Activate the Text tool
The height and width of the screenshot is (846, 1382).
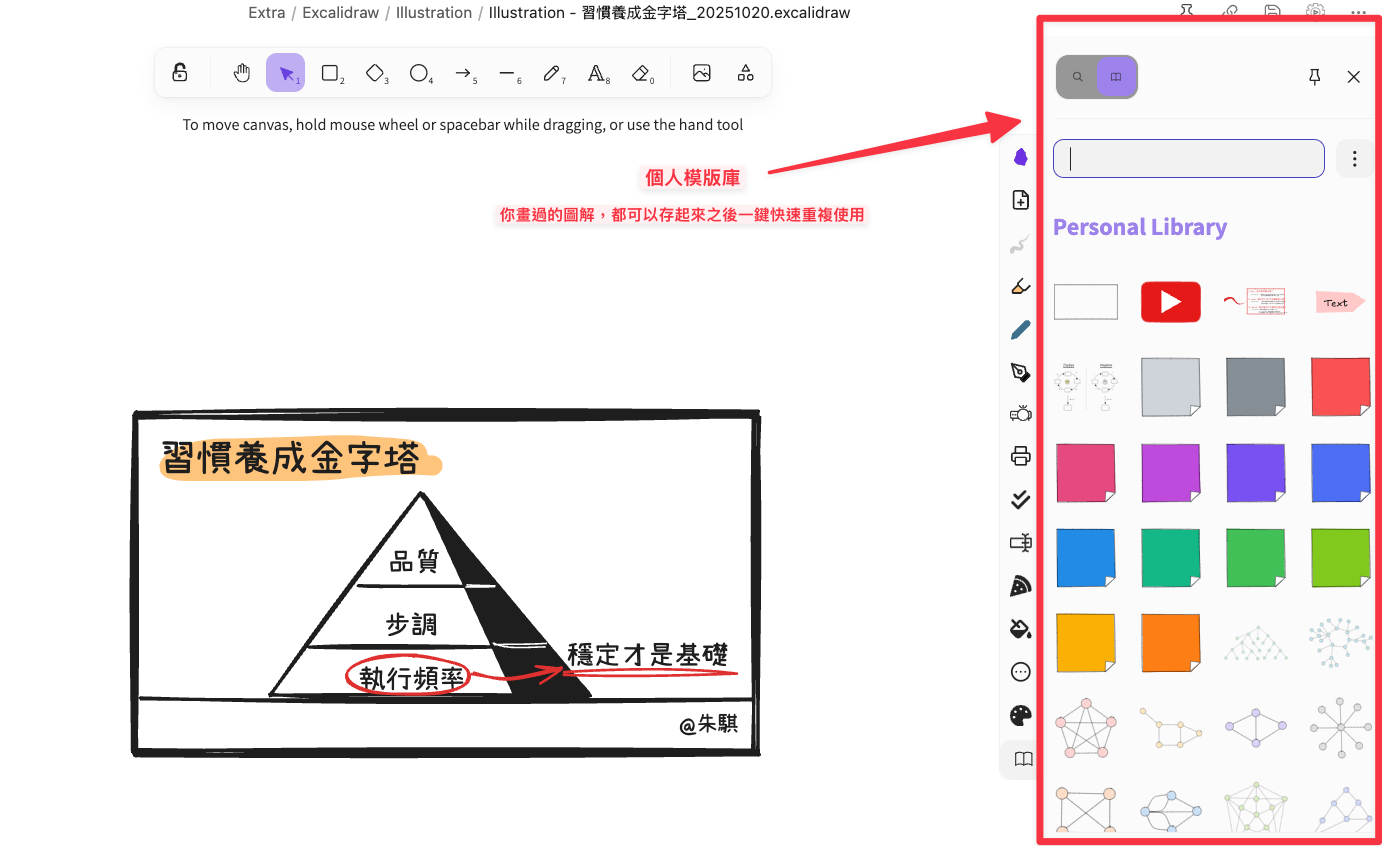pyautogui.click(x=597, y=72)
